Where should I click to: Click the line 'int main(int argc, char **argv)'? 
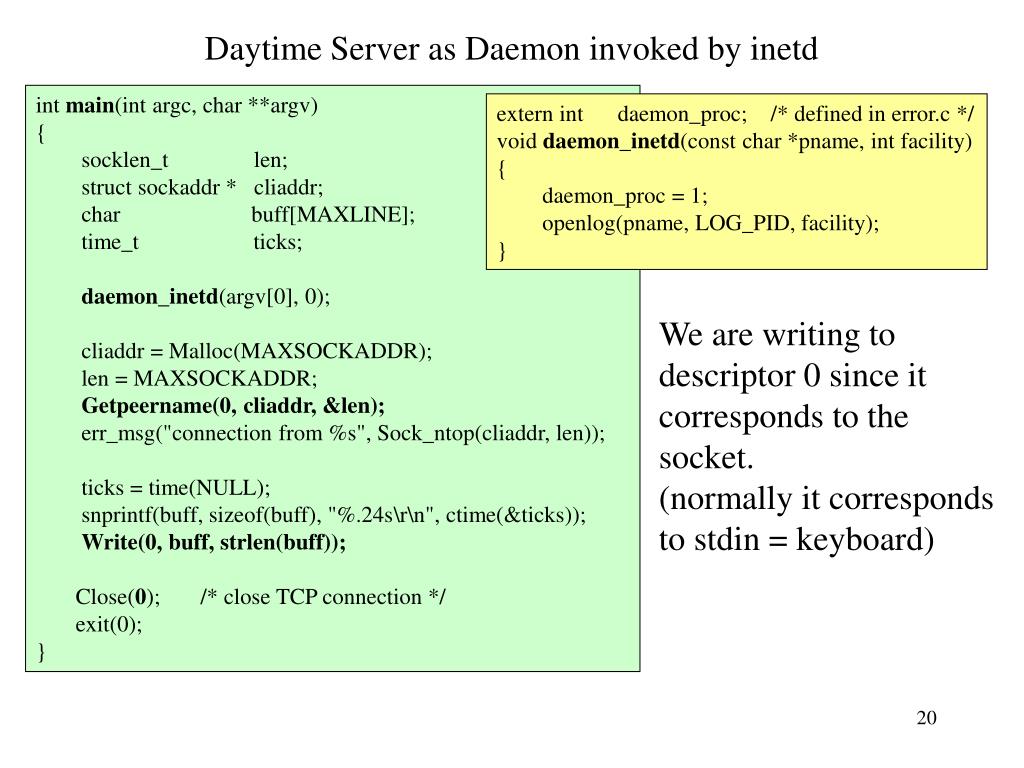[177, 106]
